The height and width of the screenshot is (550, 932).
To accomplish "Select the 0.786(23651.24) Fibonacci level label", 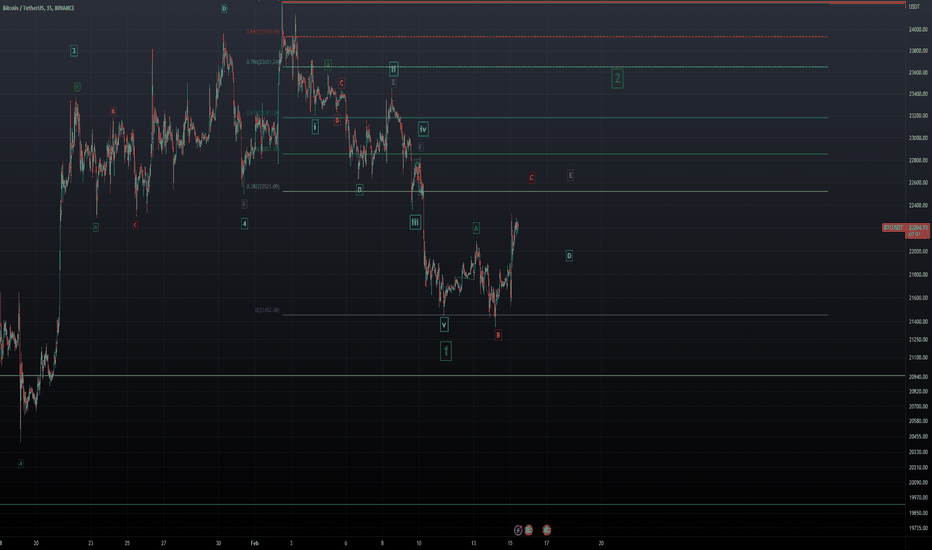I will [x=263, y=62].
